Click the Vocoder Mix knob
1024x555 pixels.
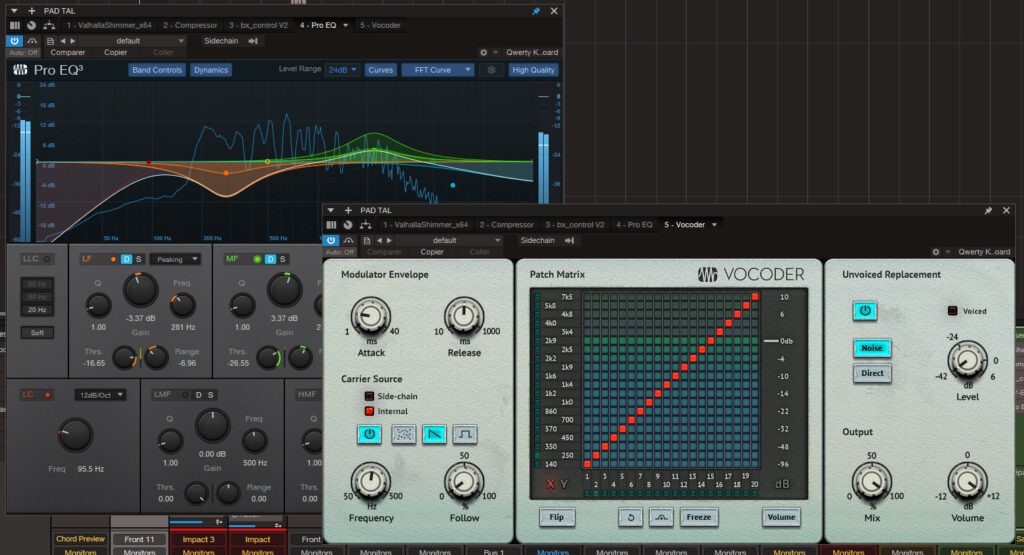coord(872,481)
